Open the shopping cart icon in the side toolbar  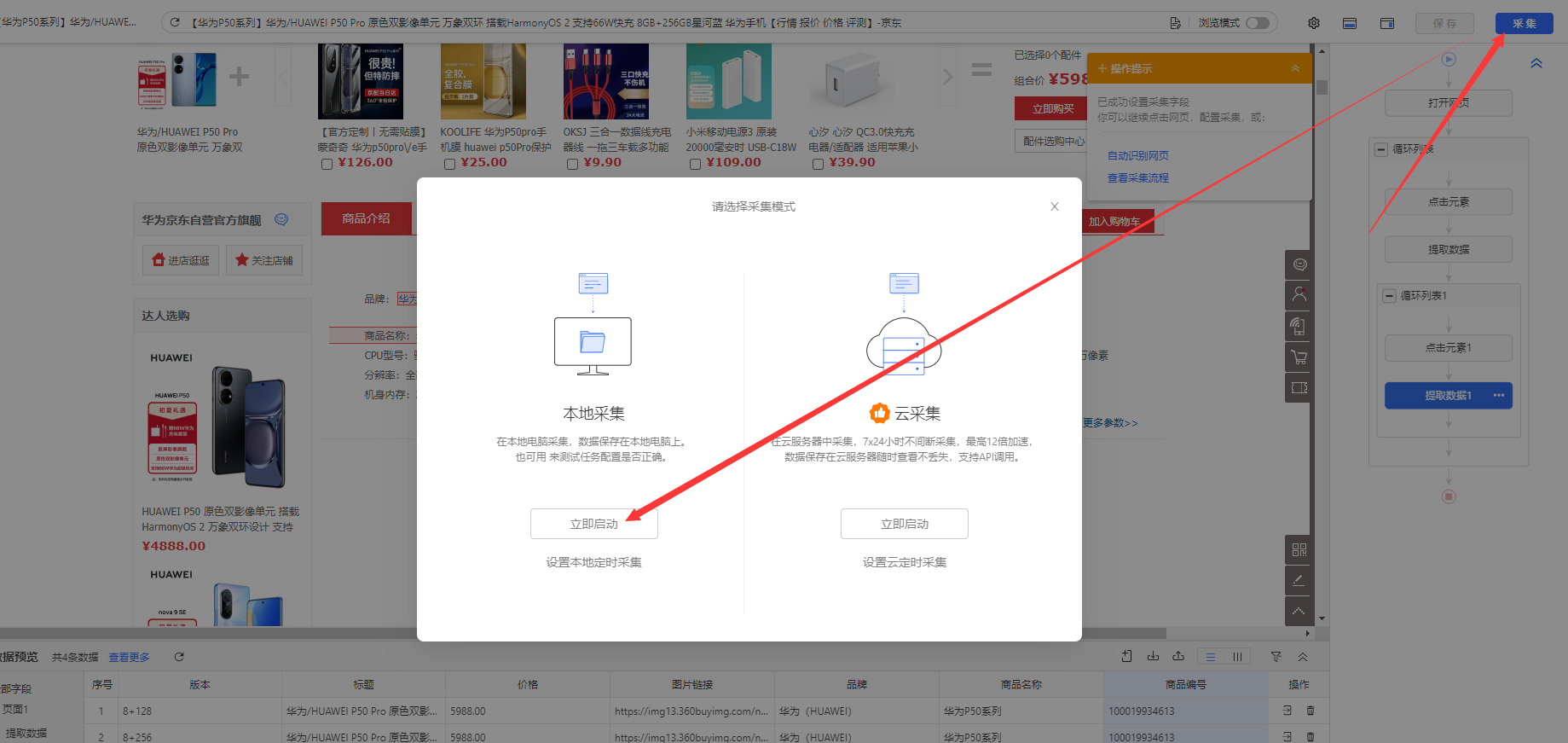[1299, 357]
